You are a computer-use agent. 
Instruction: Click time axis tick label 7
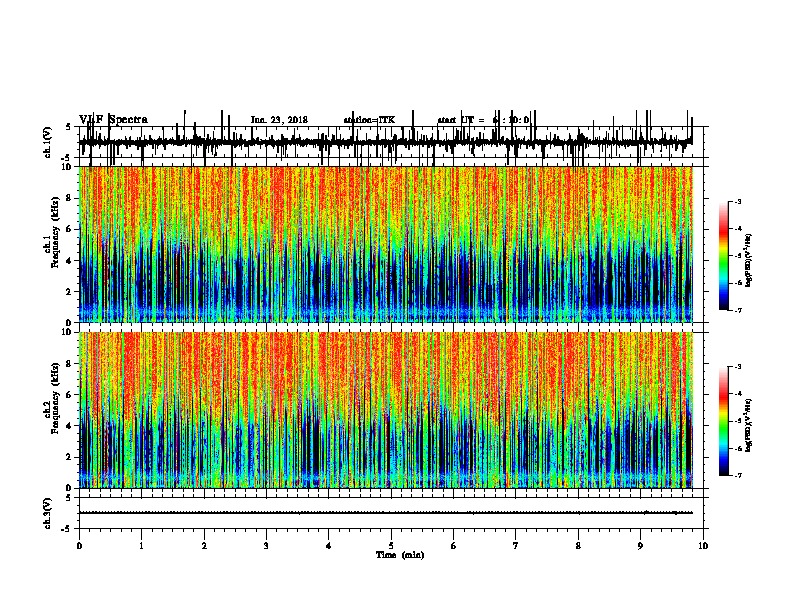click(516, 546)
